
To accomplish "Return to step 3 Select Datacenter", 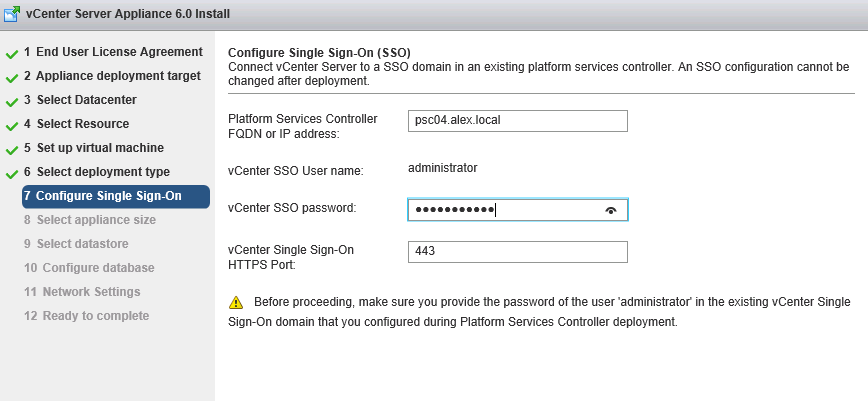I will click(80, 100).
